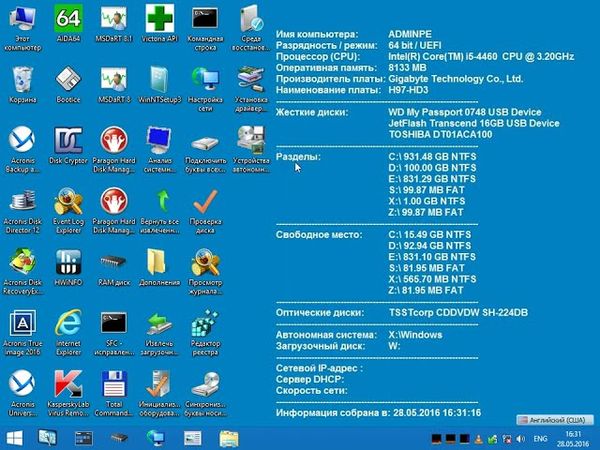Select the MSDaRT 8 shortcut
The image size is (600, 450).
point(114,84)
